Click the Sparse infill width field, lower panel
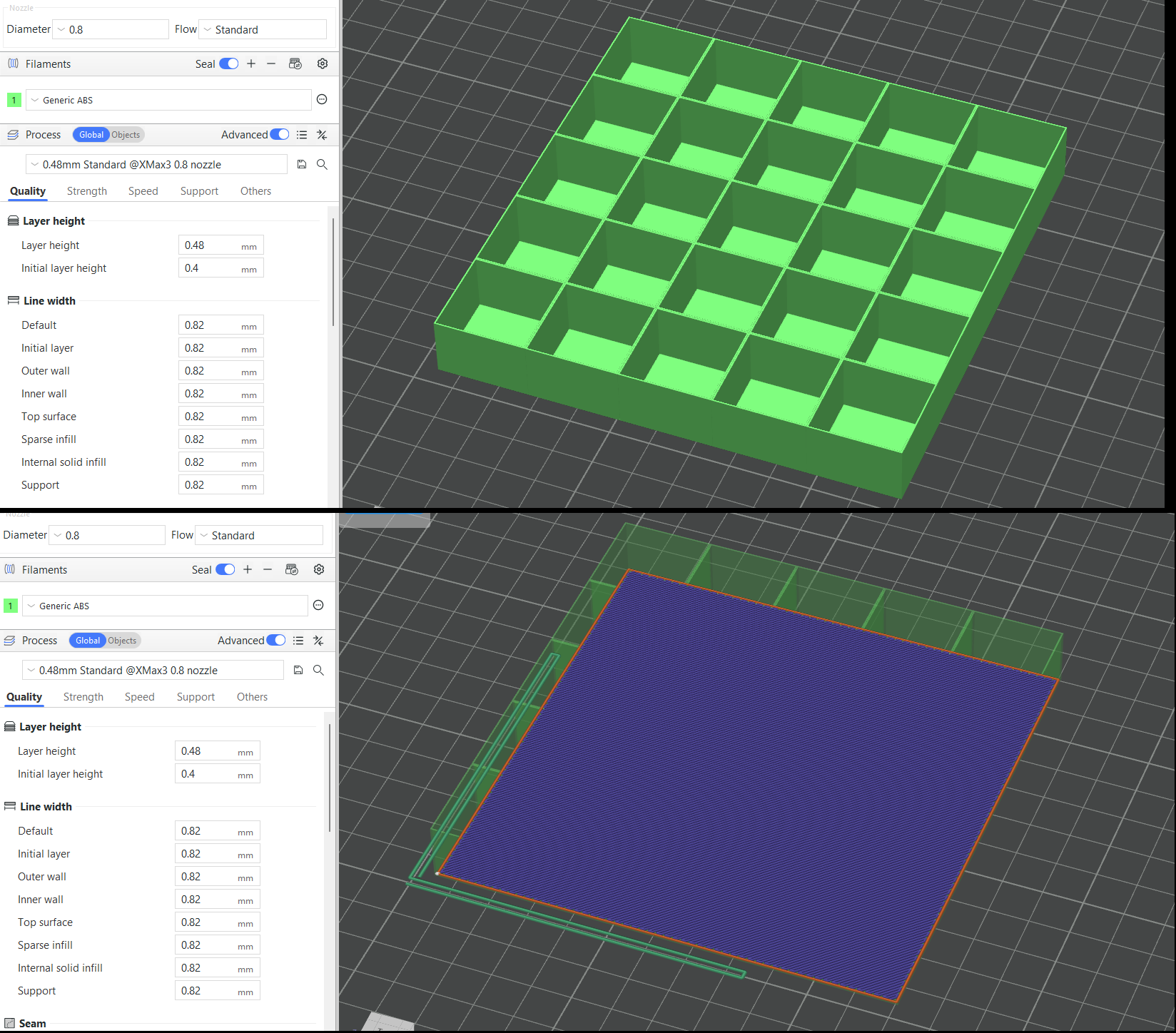The width and height of the screenshot is (1176, 1033). (218, 945)
